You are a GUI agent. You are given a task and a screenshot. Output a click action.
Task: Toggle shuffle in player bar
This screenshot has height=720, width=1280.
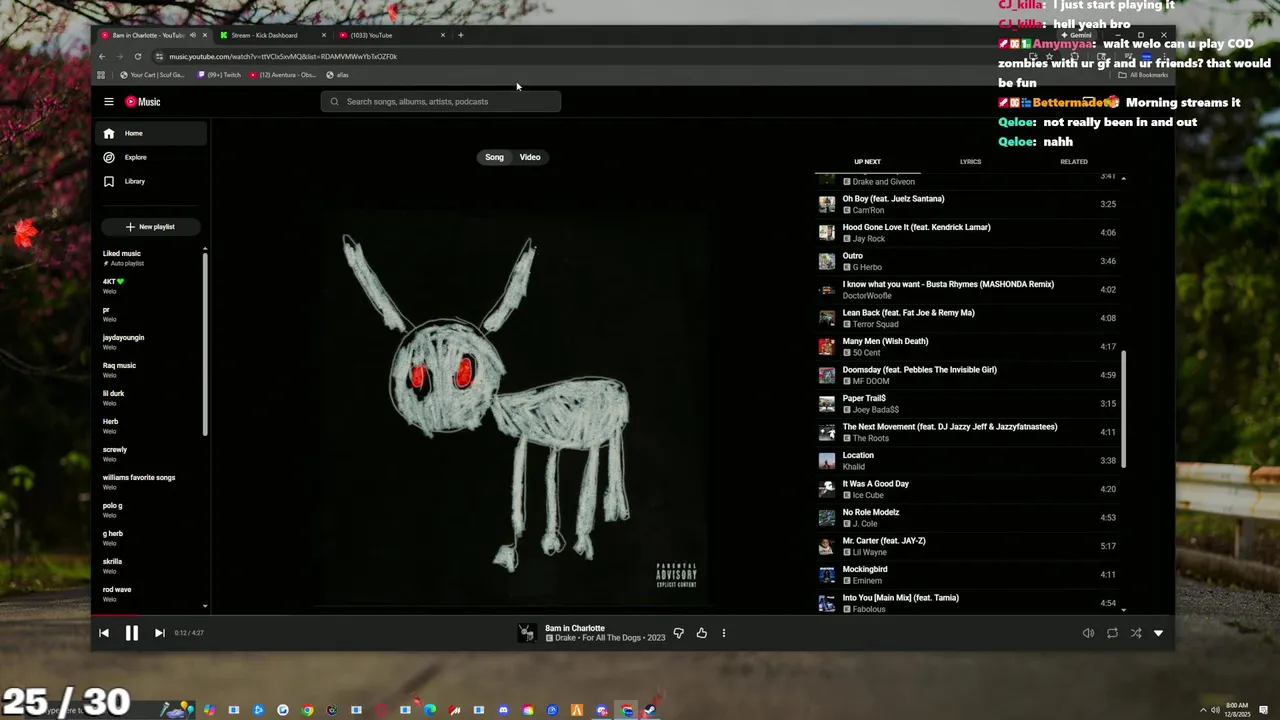click(x=1136, y=633)
